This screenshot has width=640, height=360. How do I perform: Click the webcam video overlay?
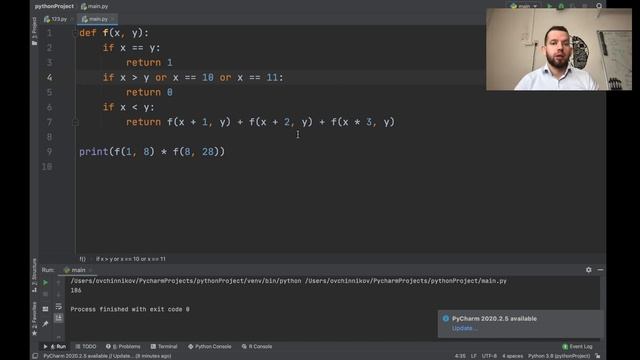click(559, 49)
